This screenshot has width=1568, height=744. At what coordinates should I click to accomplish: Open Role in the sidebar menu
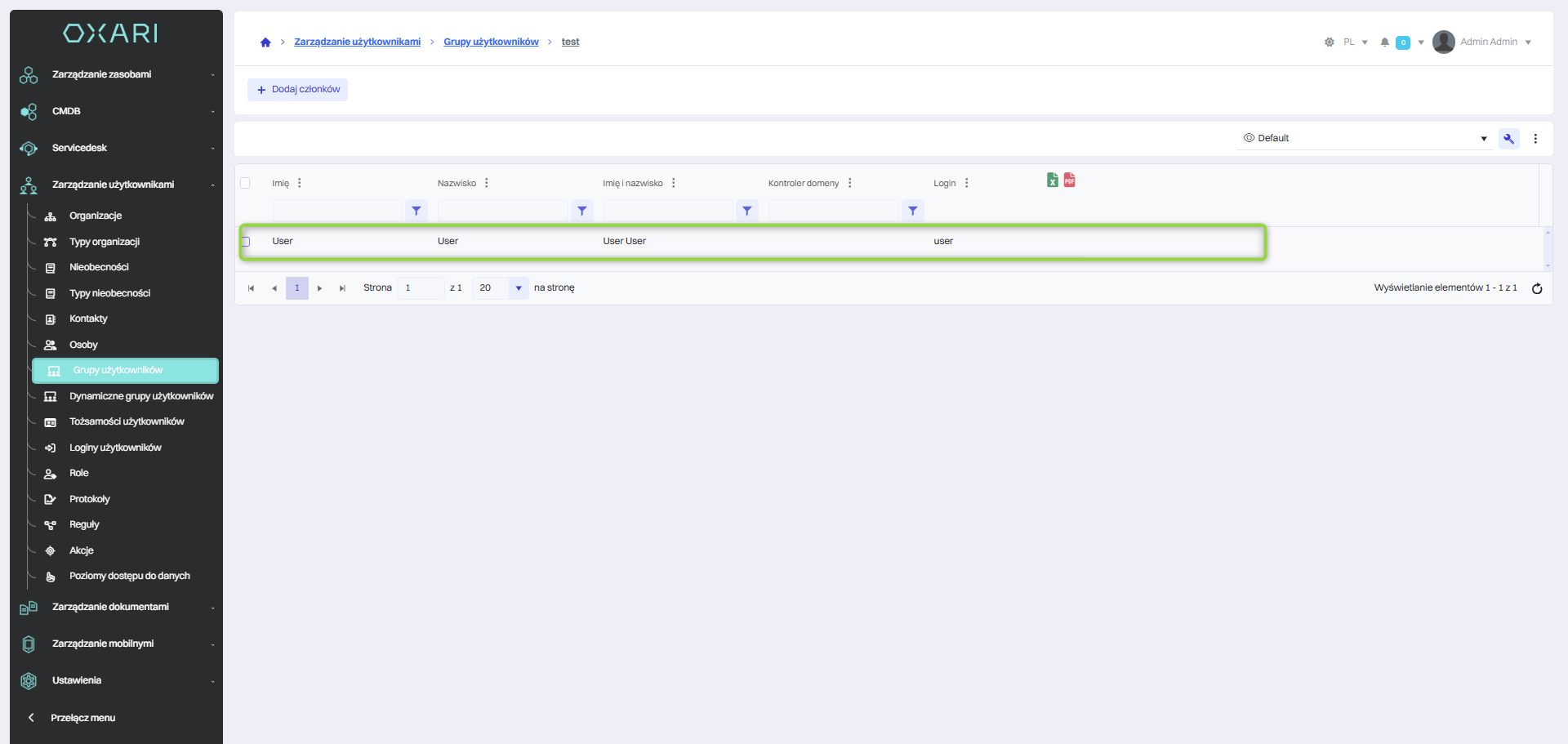[79, 474]
